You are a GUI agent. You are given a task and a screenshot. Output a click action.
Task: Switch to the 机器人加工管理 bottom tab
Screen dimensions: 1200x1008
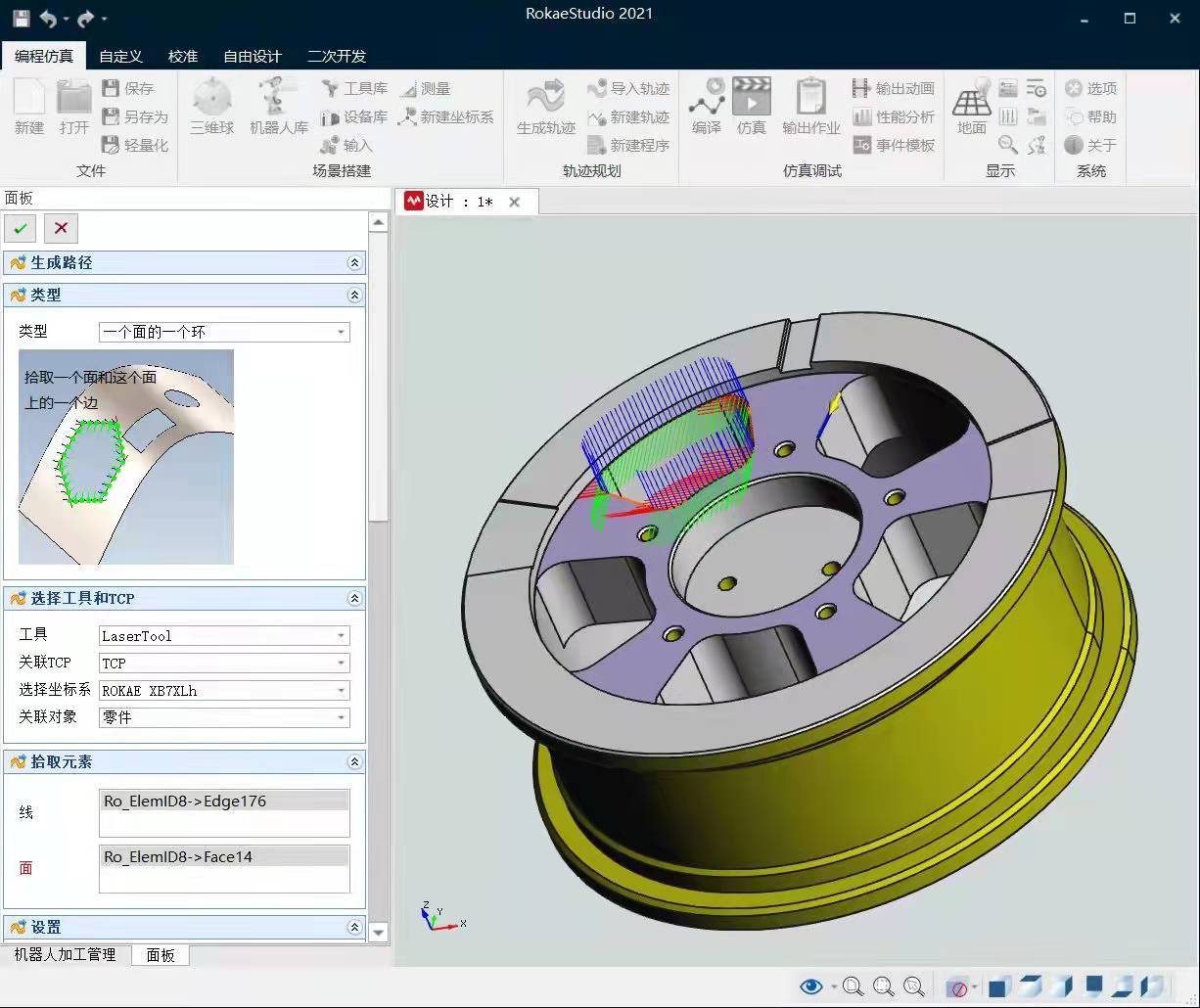(x=65, y=955)
